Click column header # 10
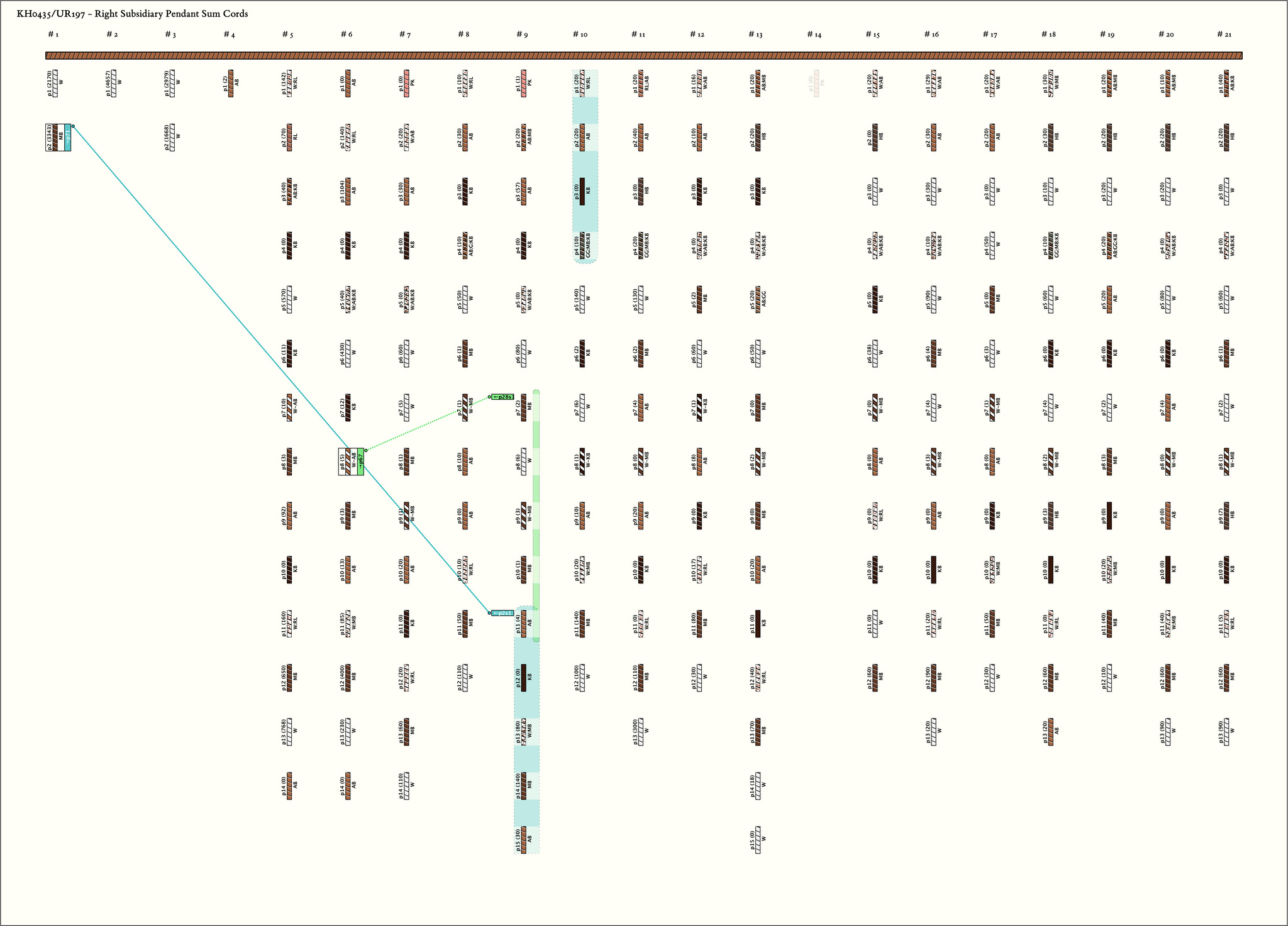Image resolution: width=1288 pixels, height=926 pixels. tap(580, 35)
